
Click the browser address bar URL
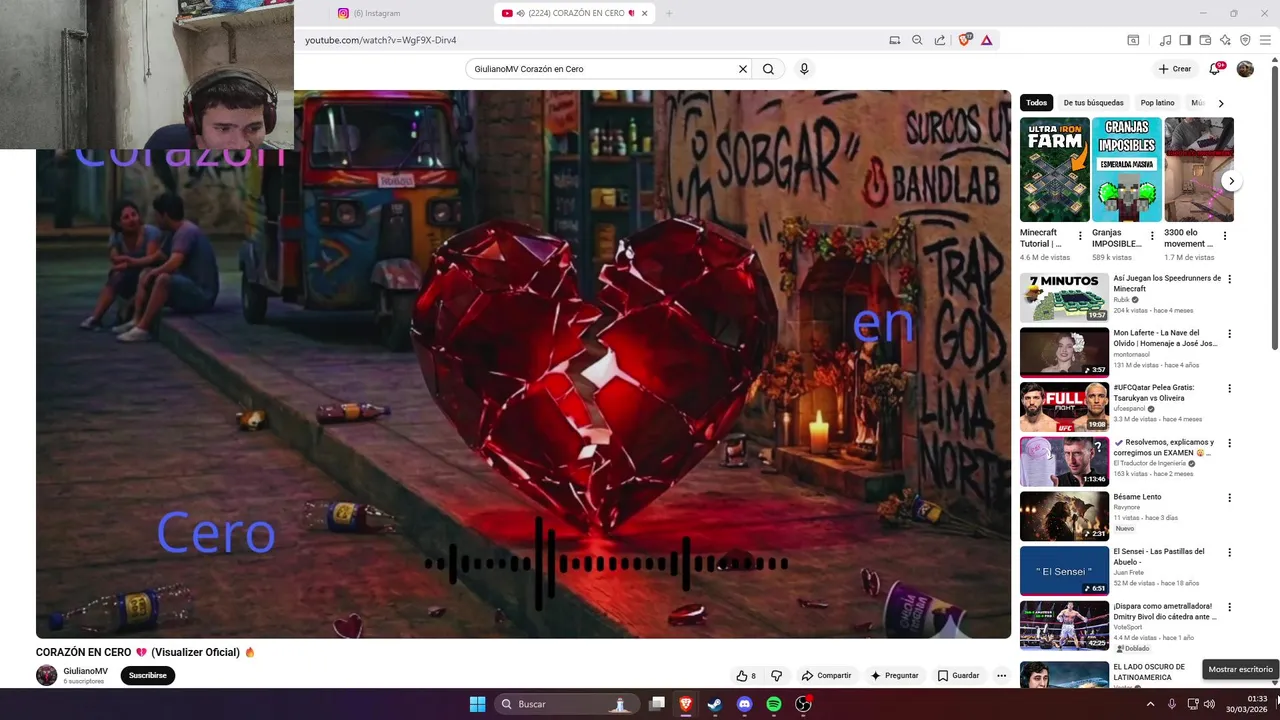coord(381,40)
